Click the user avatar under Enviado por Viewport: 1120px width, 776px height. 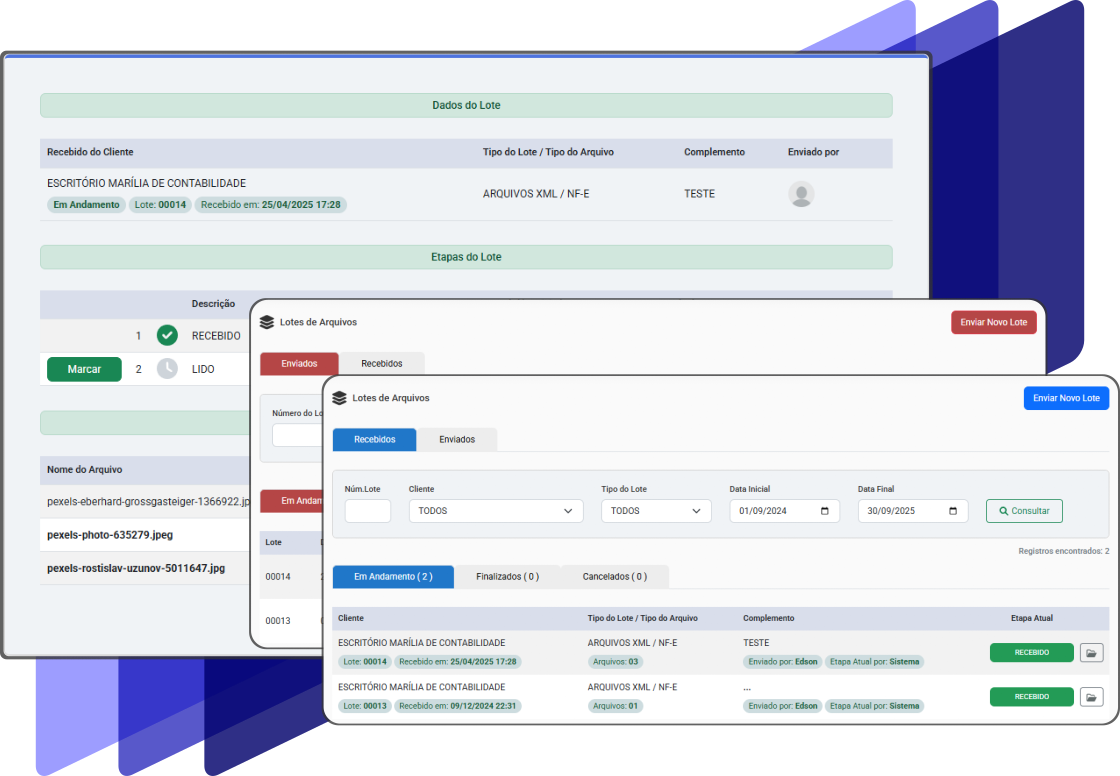(x=800, y=194)
